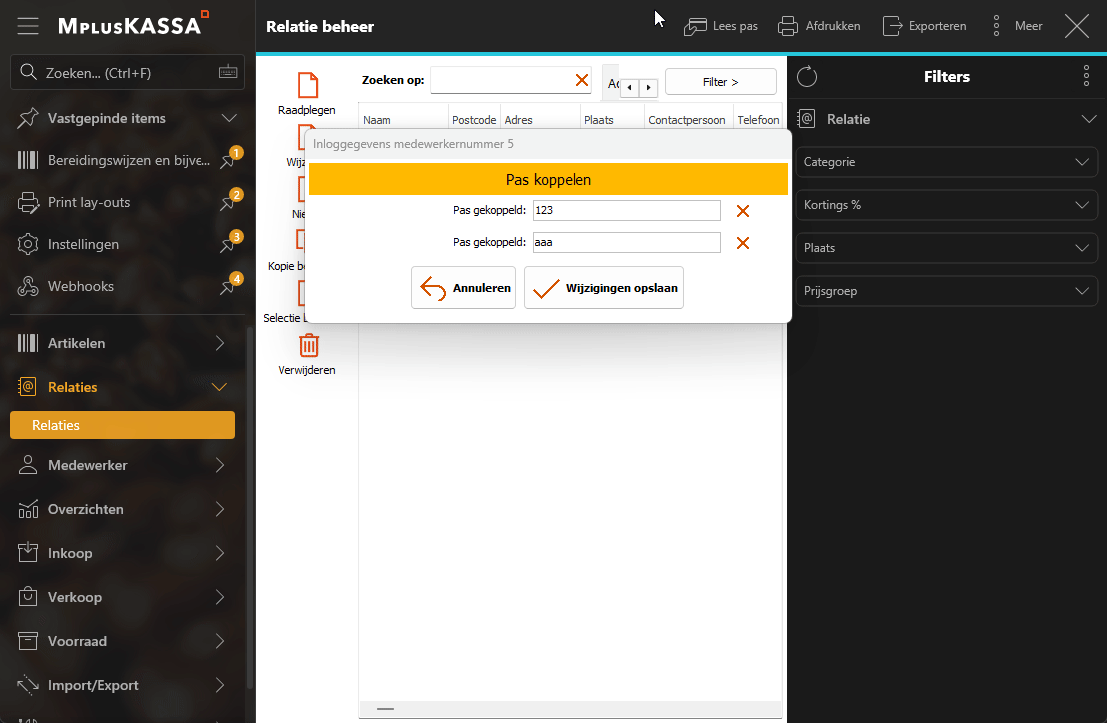The height and width of the screenshot is (723, 1107).
Task: Click the horizontal scrollbar thumb below table
Action: coord(385,708)
